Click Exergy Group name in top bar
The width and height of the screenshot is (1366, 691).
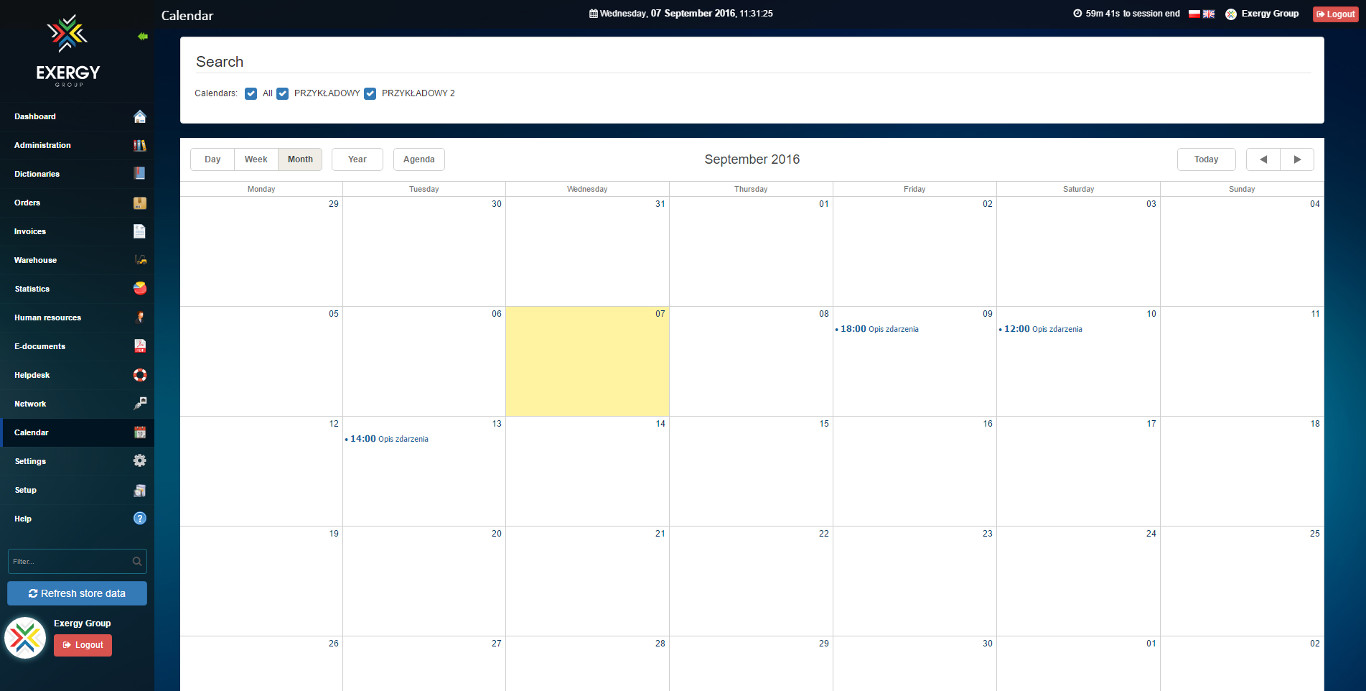coord(1270,14)
